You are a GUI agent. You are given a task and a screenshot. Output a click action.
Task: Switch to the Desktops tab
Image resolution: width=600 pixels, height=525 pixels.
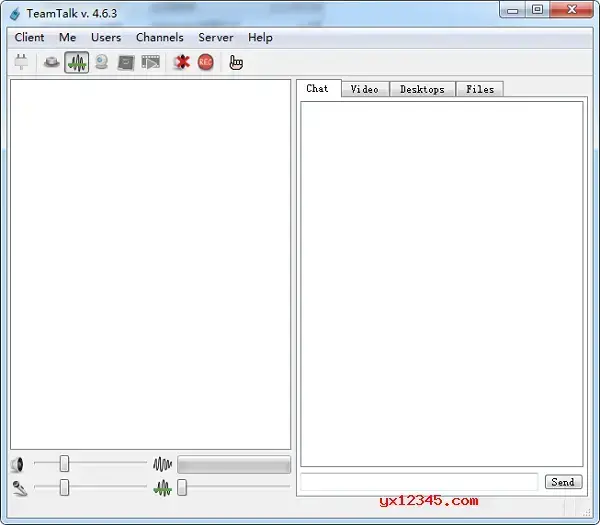click(422, 89)
